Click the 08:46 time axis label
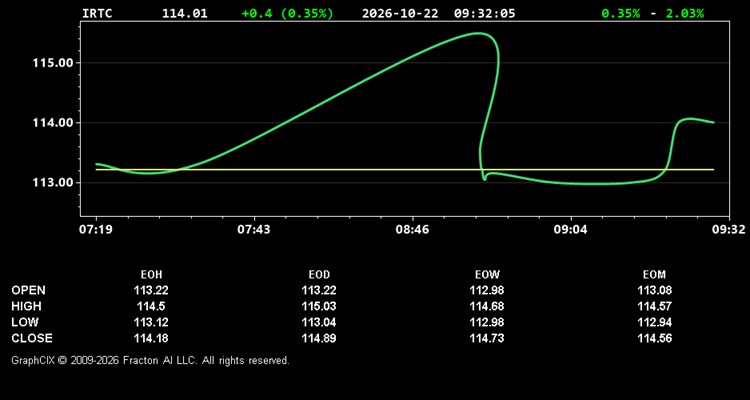This screenshot has height=400, width=750. point(412,229)
